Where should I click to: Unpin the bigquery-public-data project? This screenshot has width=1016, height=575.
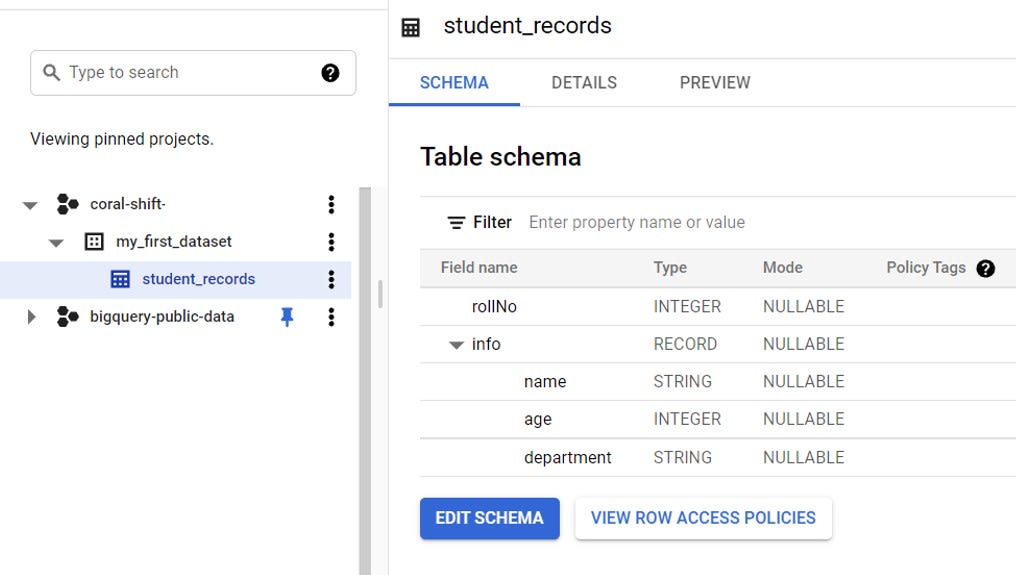[287, 316]
